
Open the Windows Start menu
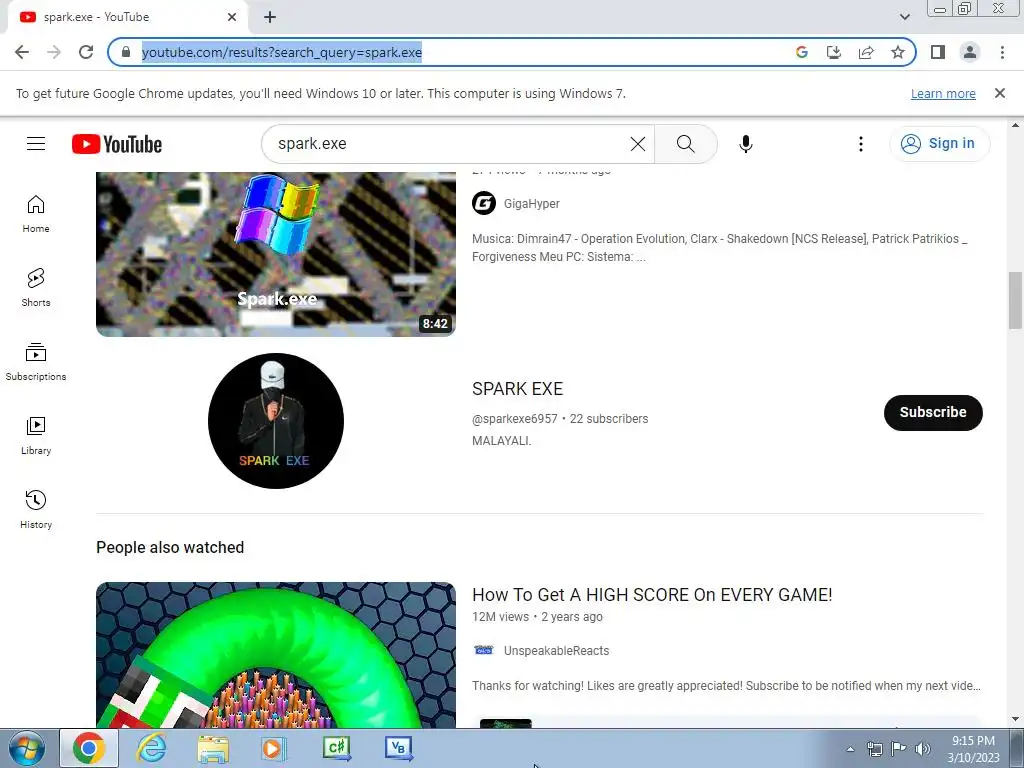(27, 748)
